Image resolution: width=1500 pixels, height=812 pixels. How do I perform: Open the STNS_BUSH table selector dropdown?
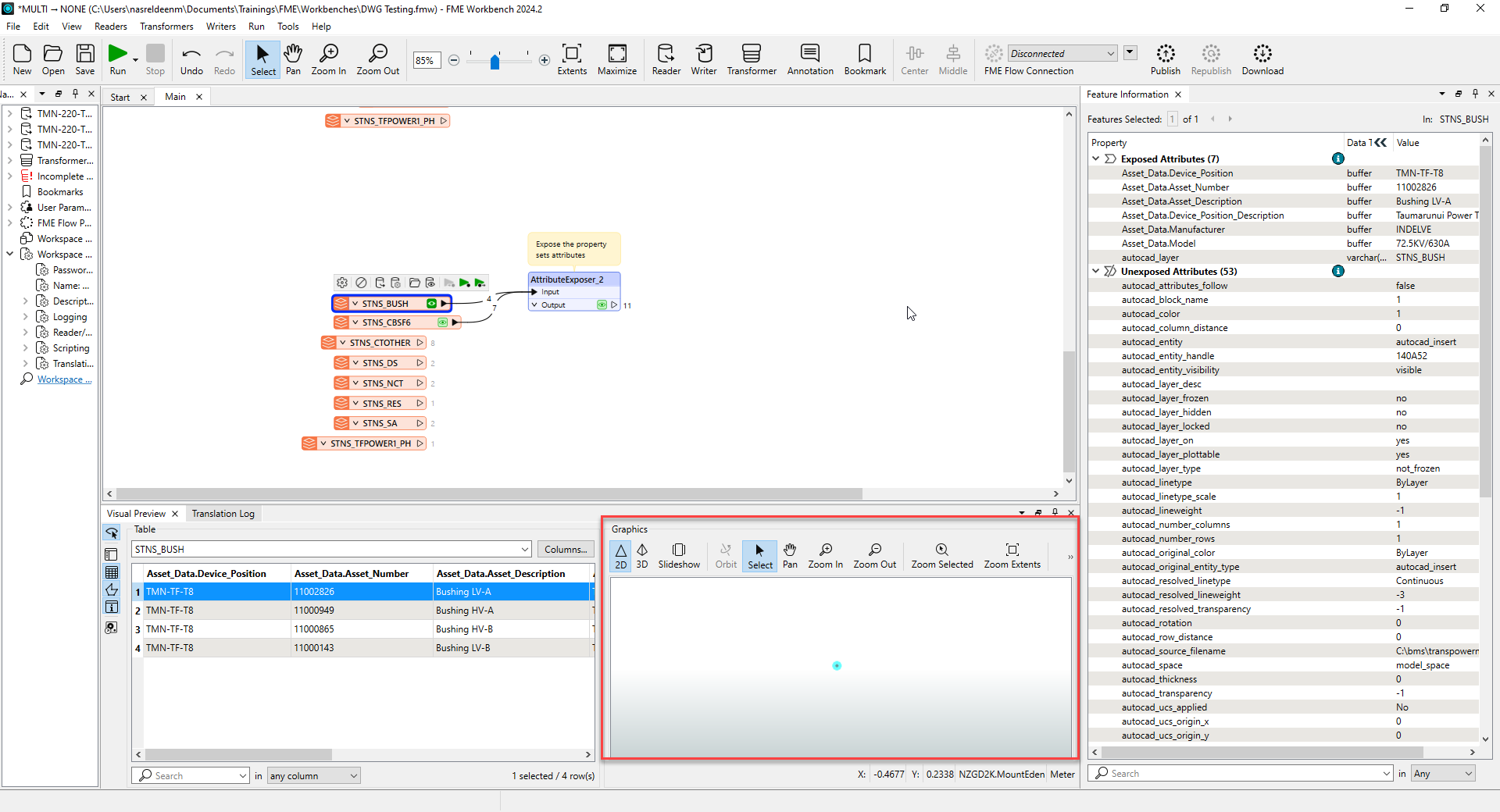(331, 549)
